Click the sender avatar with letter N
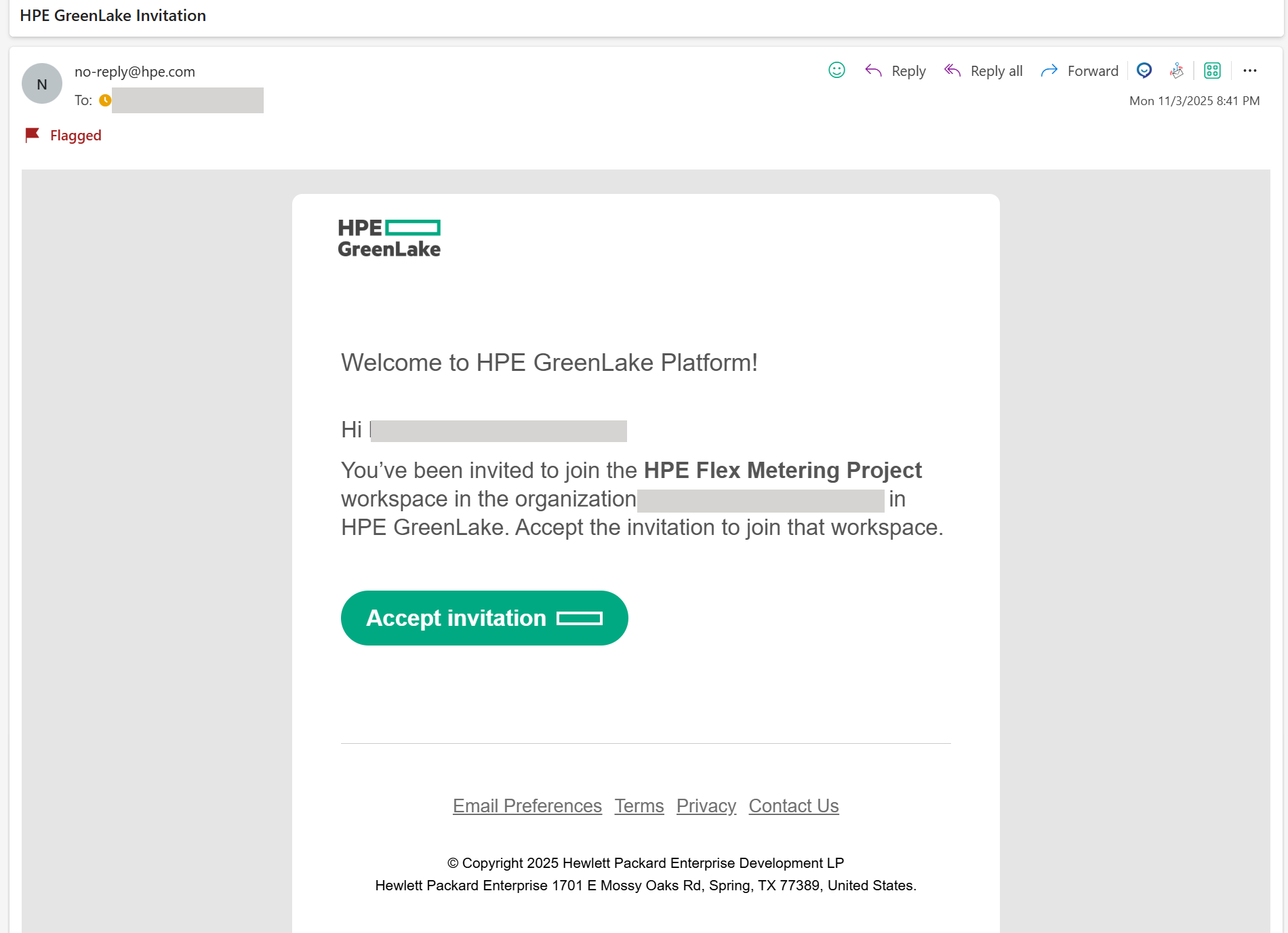Image resolution: width=1288 pixels, height=933 pixels. 42,83
